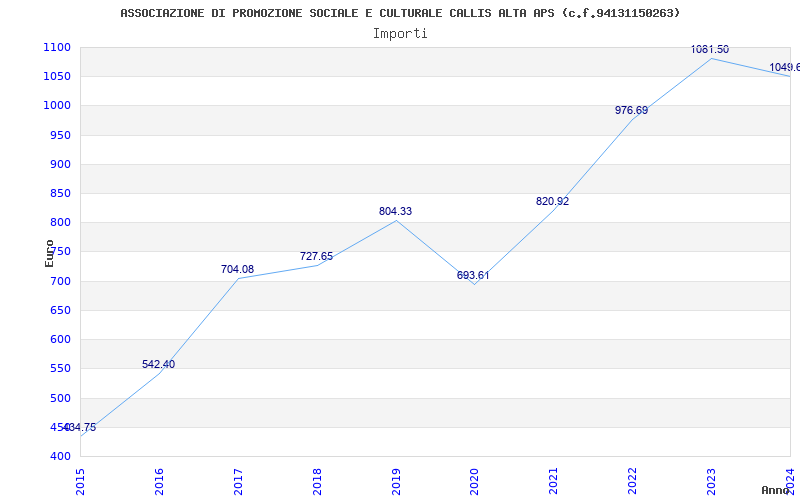Click the 1000 y-axis value
The width and height of the screenshot is (800, 500).
57,106
